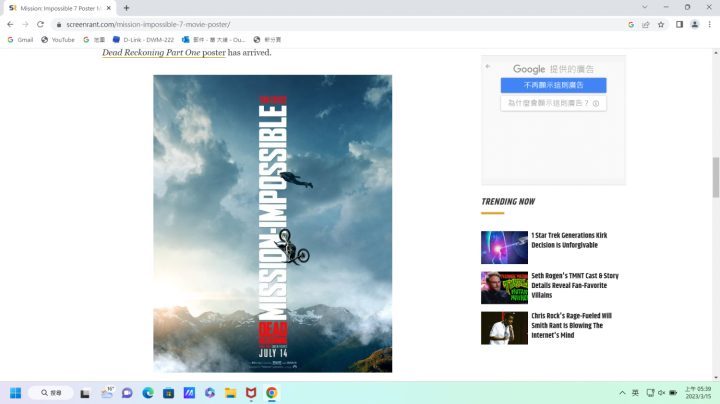Image resolution: width=720 pixels, height=404 pixels.
Task: Click the taskbar search box
Action: click(x=51, y=393)
